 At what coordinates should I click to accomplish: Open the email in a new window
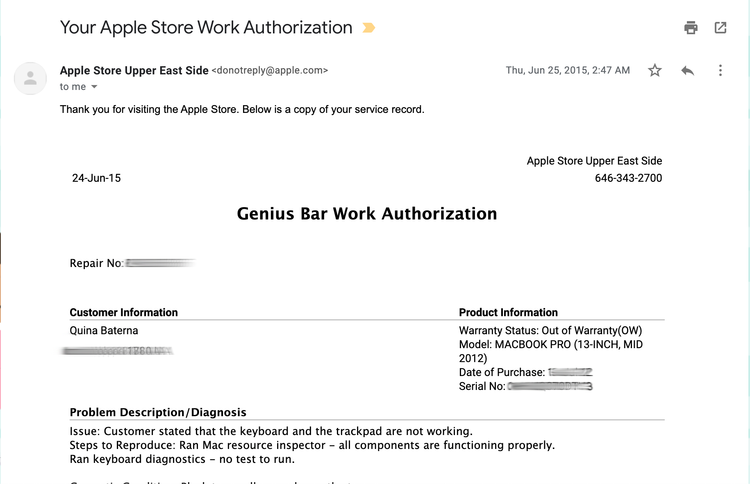click(720, 28)
